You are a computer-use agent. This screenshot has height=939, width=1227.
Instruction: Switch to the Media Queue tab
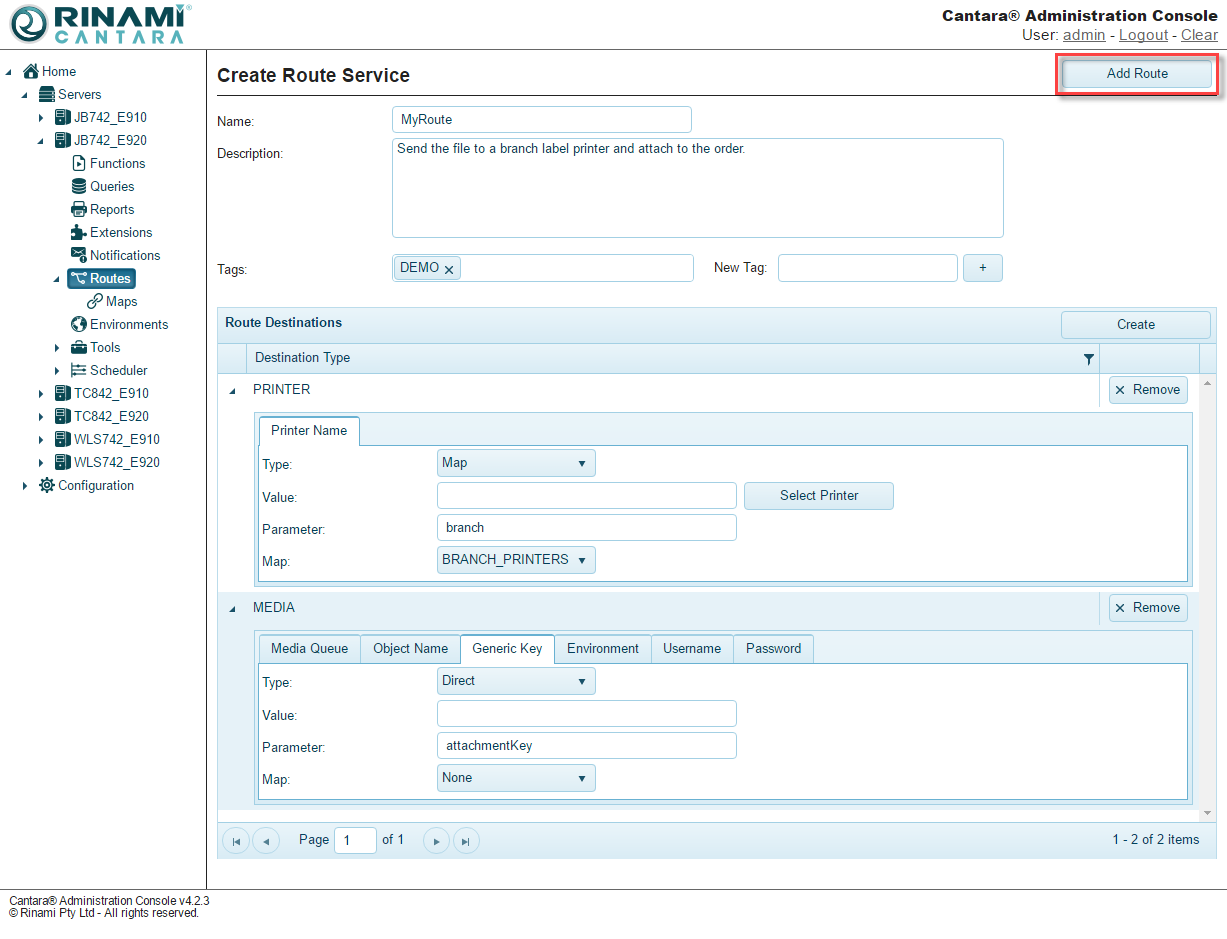[309, 649]
